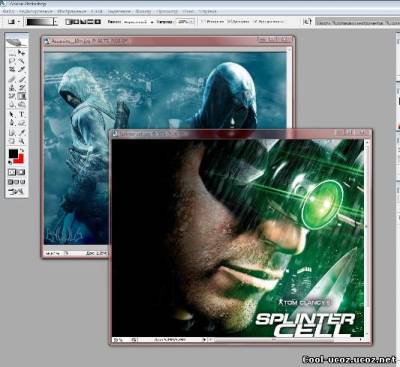Activate the Gradient tool

coord(22,96)
